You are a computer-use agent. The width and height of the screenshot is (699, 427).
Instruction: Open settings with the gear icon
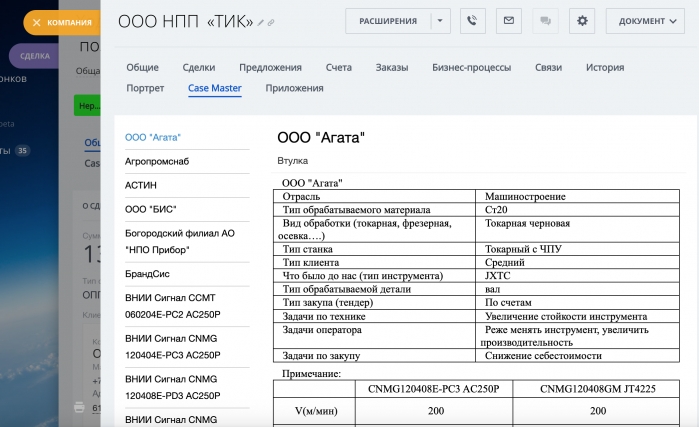(x=582, y=21)
